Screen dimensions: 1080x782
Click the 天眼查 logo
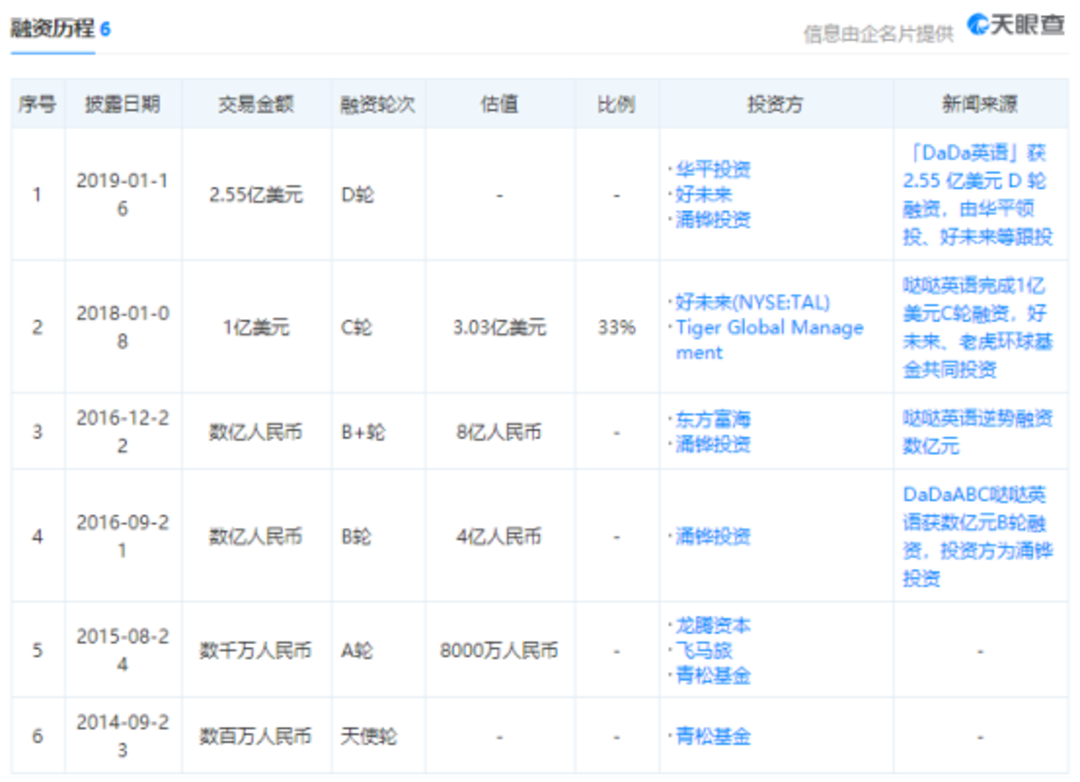point(1015,25)
